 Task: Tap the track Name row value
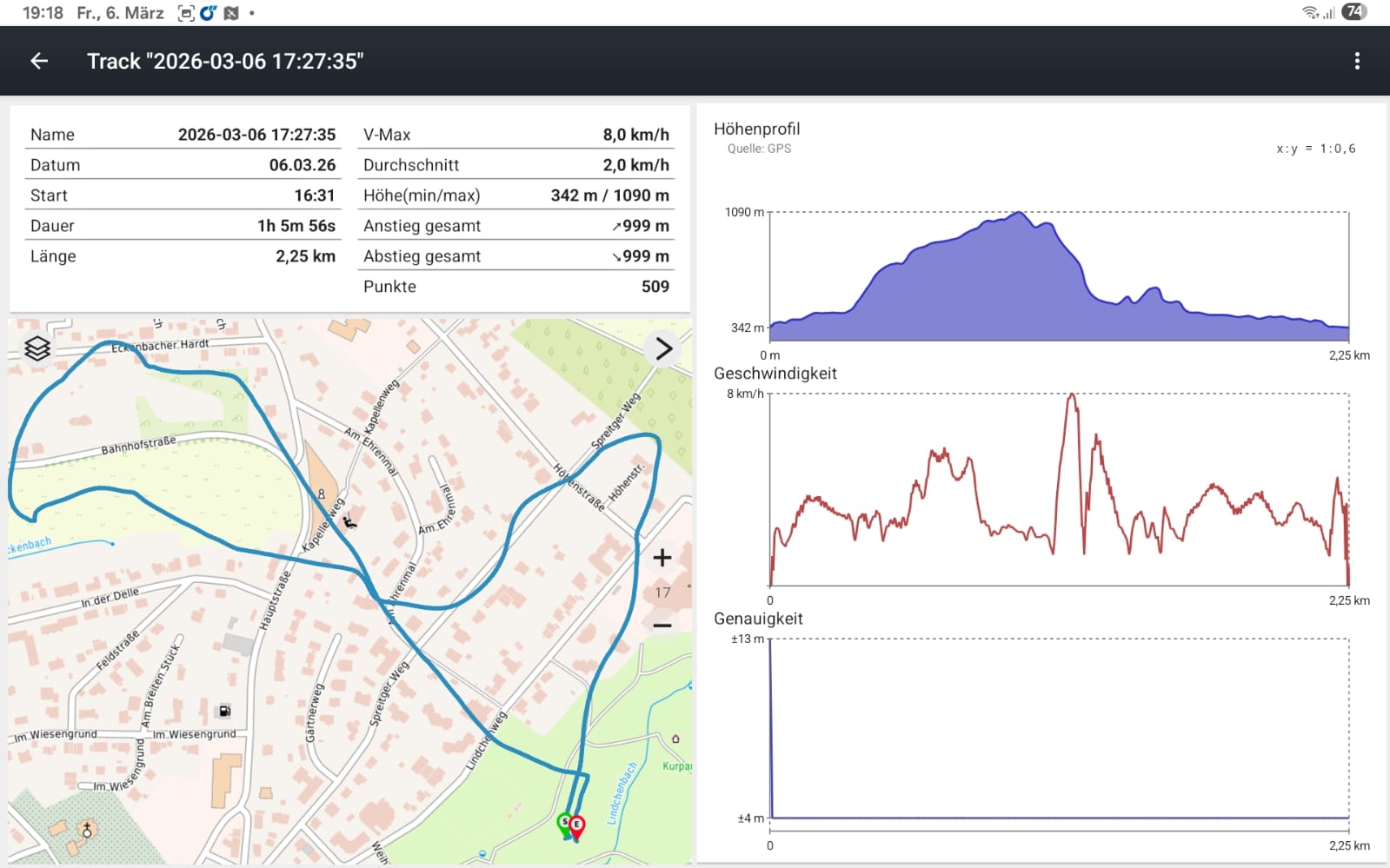(256, 135)
